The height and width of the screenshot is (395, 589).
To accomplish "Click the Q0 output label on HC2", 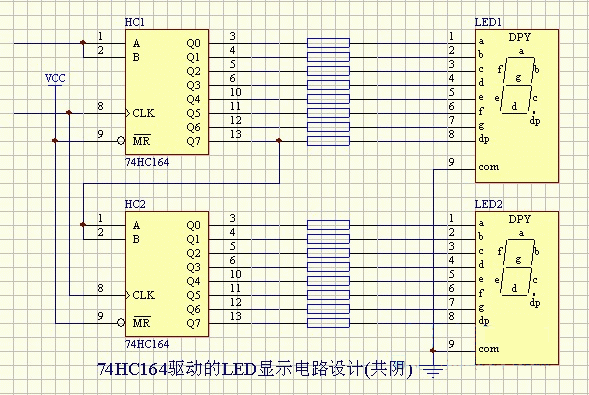I will click(x=193, y=225).
